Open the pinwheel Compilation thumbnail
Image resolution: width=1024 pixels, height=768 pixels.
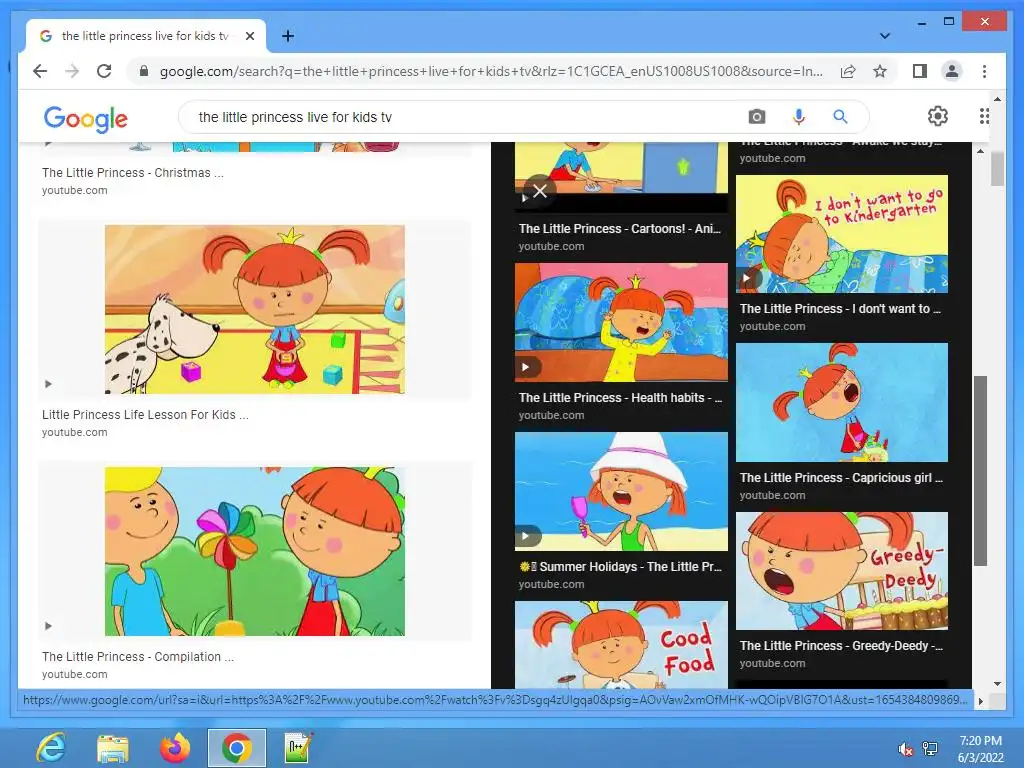point(255,551)
